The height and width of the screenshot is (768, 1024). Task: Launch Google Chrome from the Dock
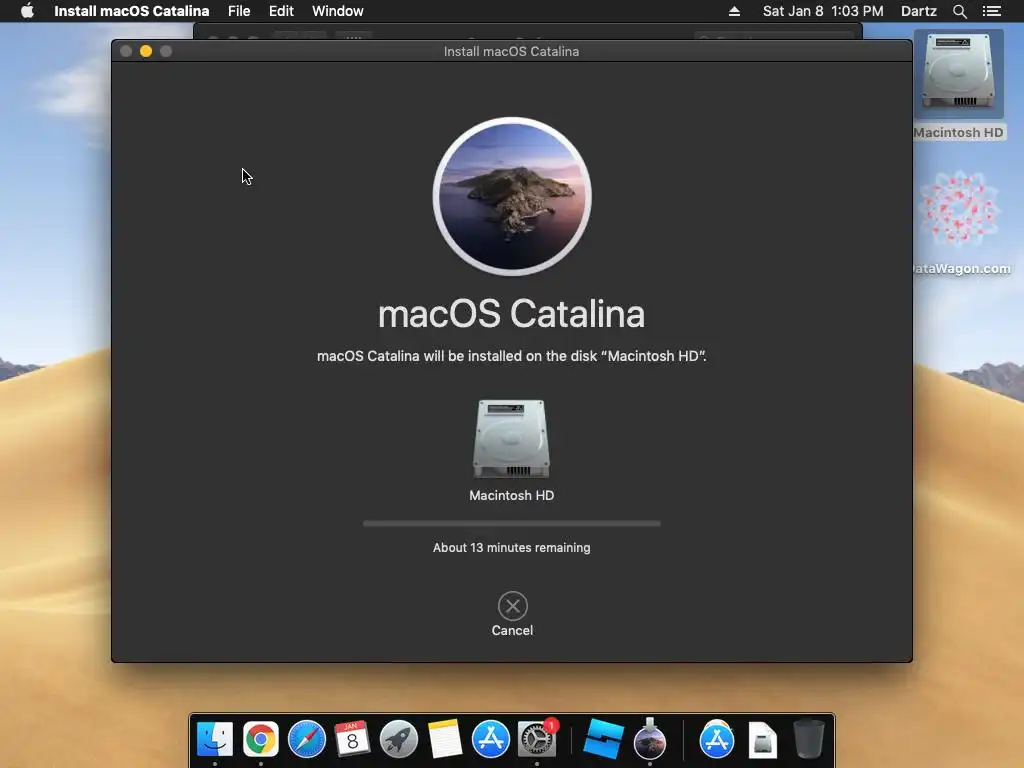[261, 739]
